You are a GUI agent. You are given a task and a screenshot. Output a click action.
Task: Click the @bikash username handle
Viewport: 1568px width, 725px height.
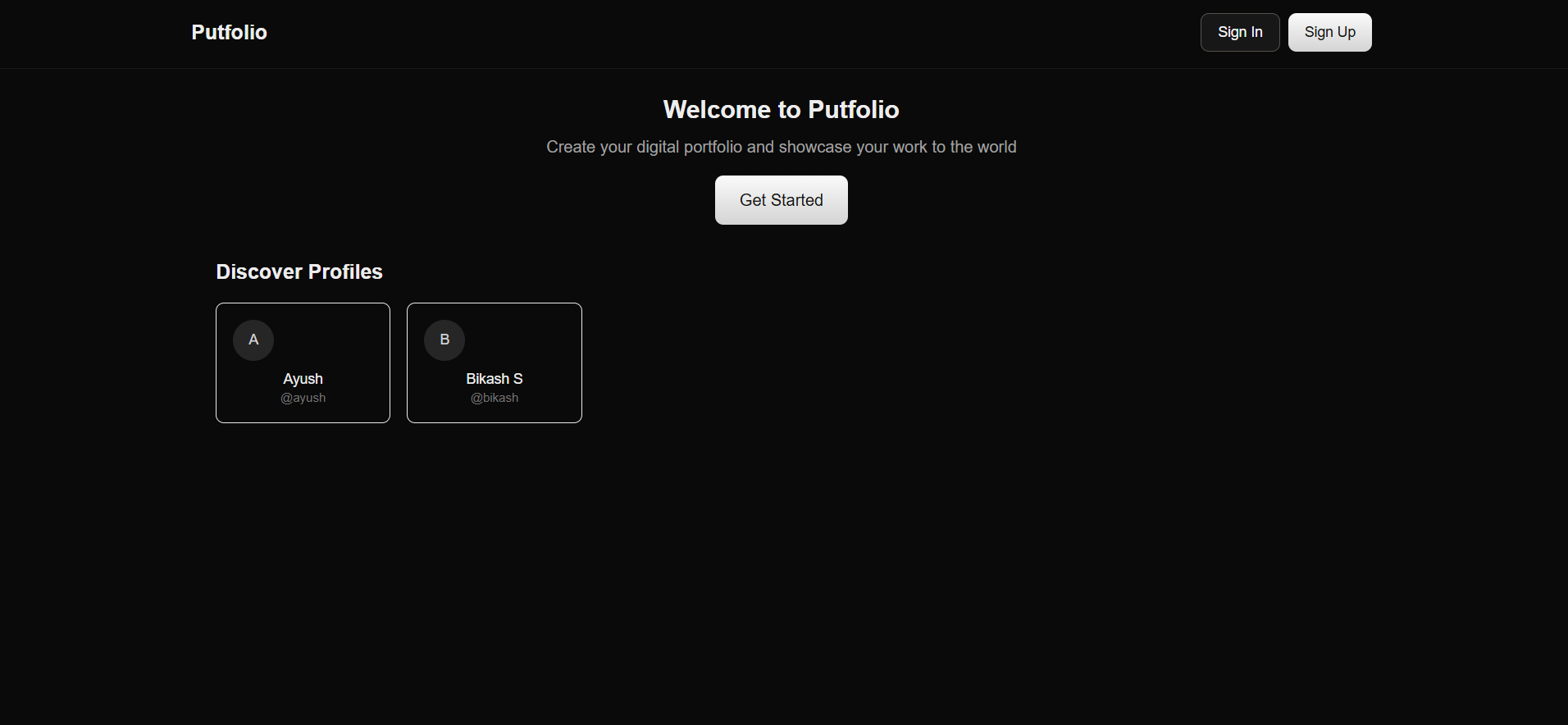494,398
